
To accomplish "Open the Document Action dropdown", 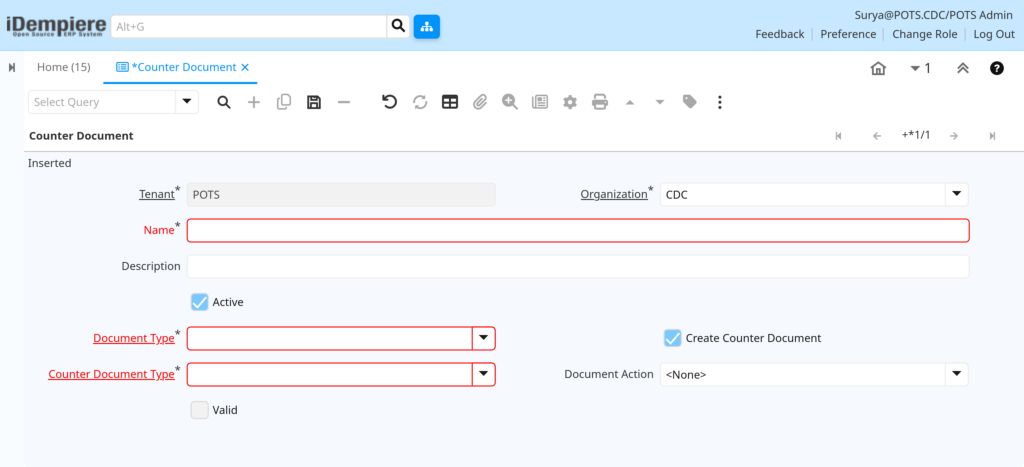I will pos(957,374).
